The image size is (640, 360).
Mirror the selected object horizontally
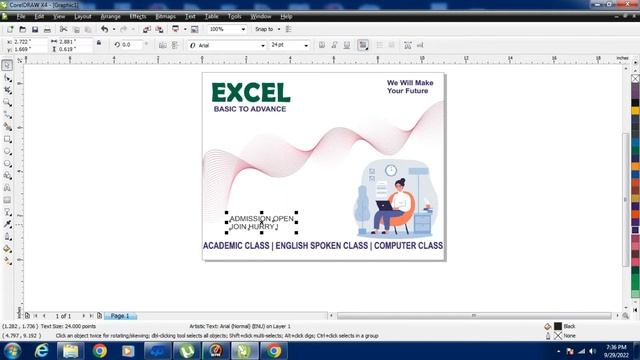click(x=162, y=45)
